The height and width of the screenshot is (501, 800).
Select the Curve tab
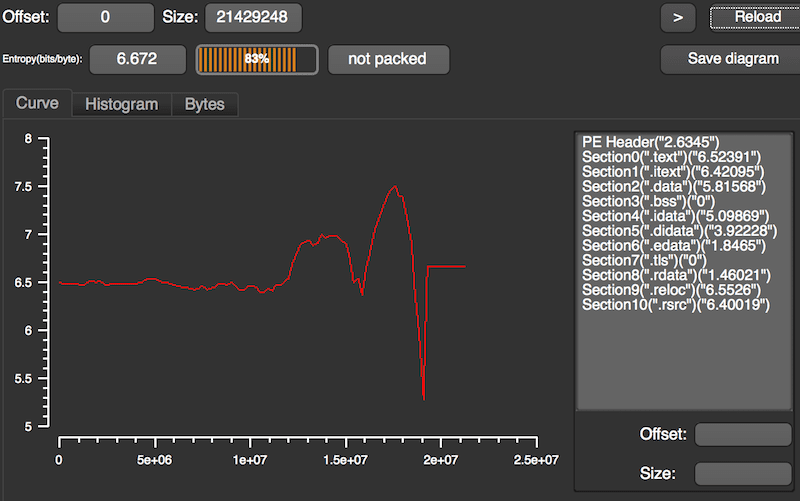[x=37, y=104]
